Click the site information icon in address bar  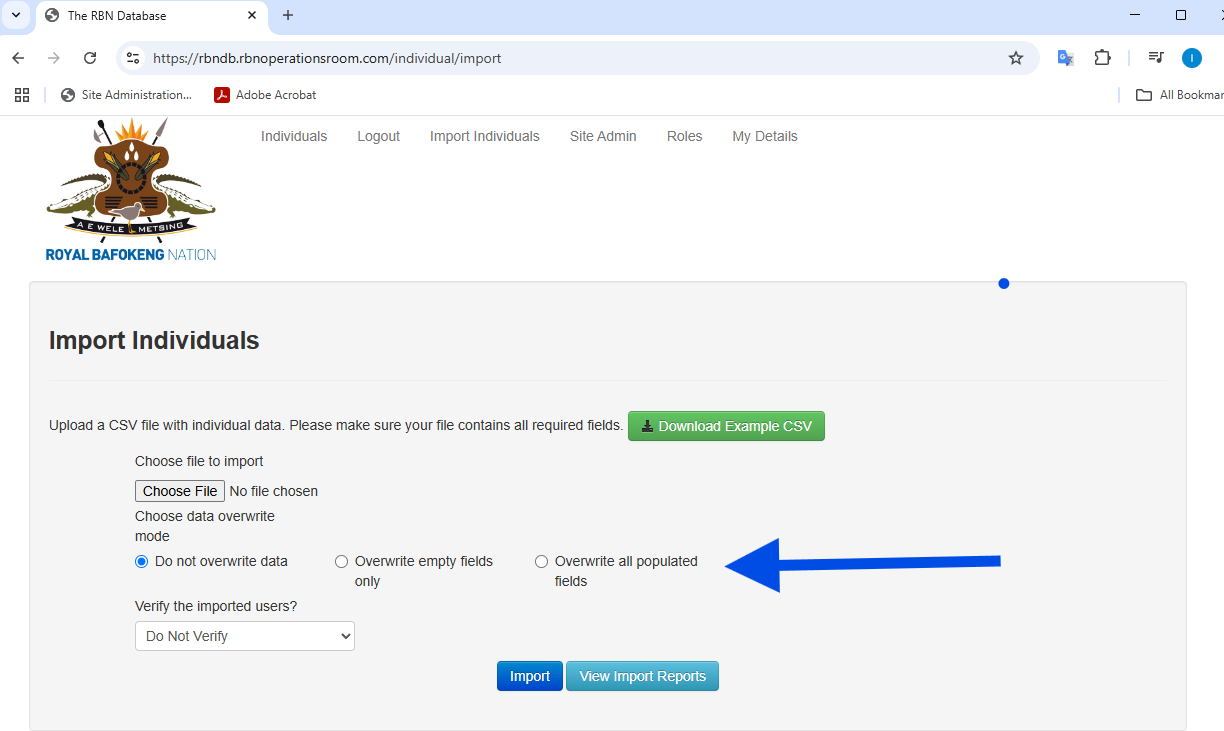click(133, 58)
